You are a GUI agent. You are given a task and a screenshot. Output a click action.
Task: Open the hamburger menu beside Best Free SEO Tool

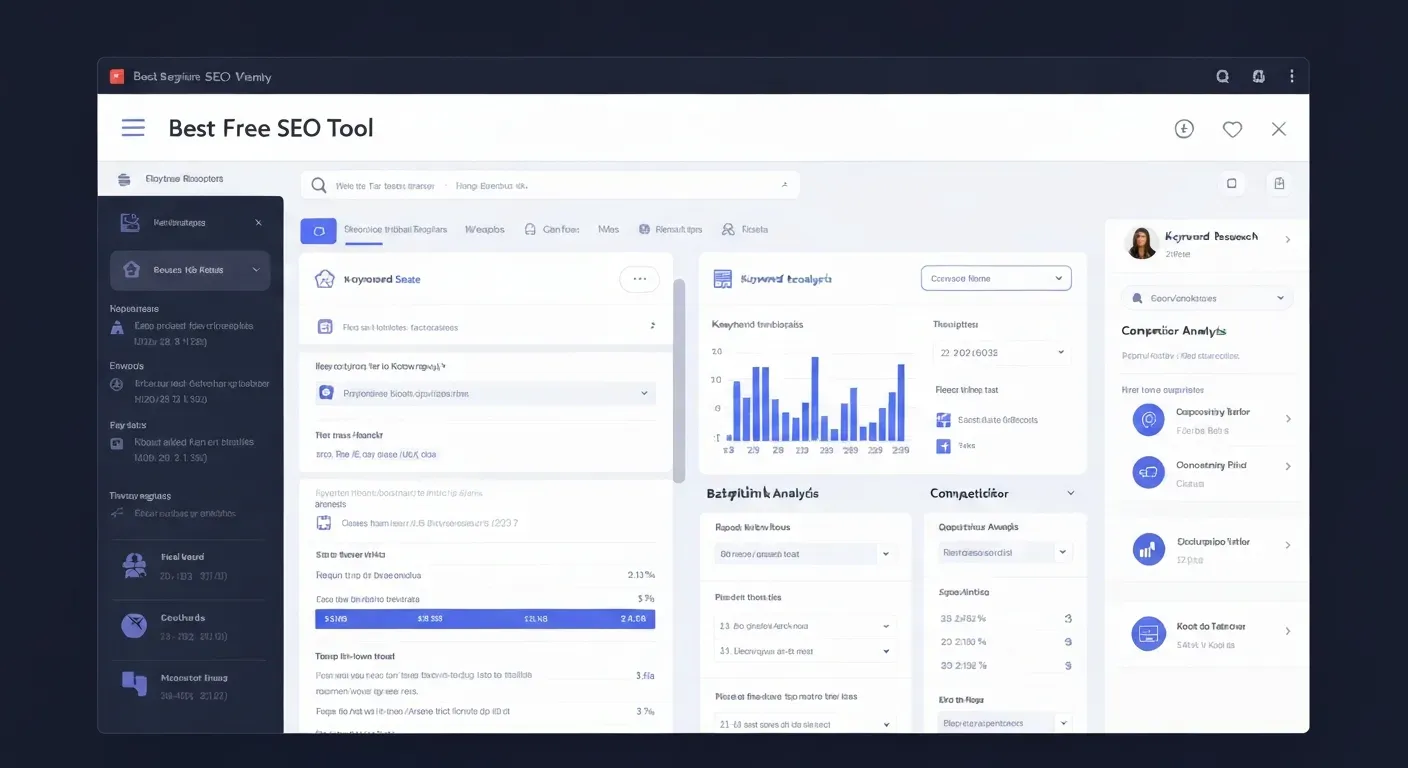coord(132,128)
